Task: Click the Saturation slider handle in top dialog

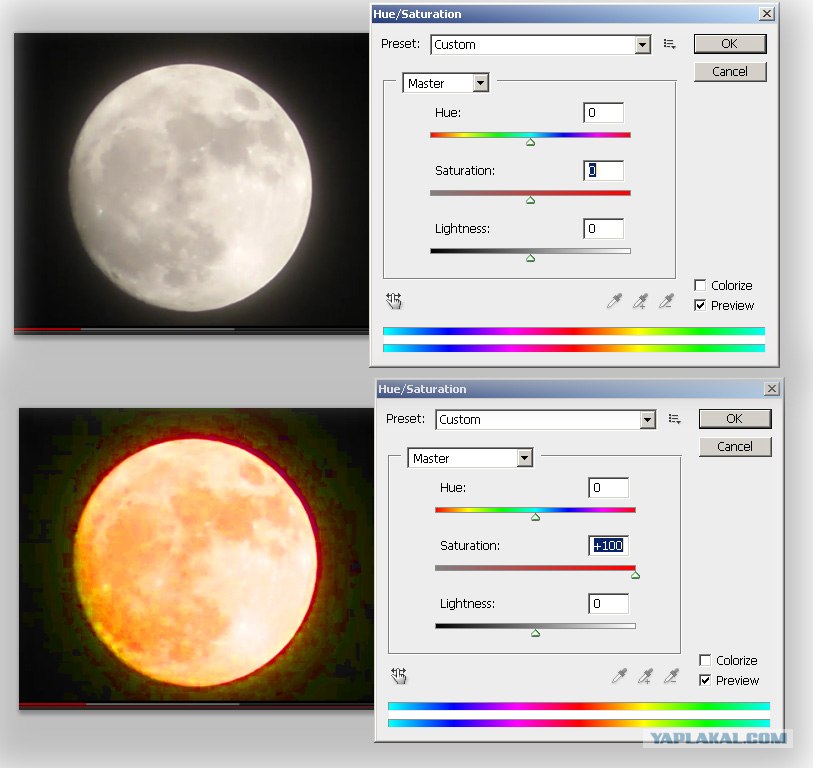Action: tap(530, 200)
